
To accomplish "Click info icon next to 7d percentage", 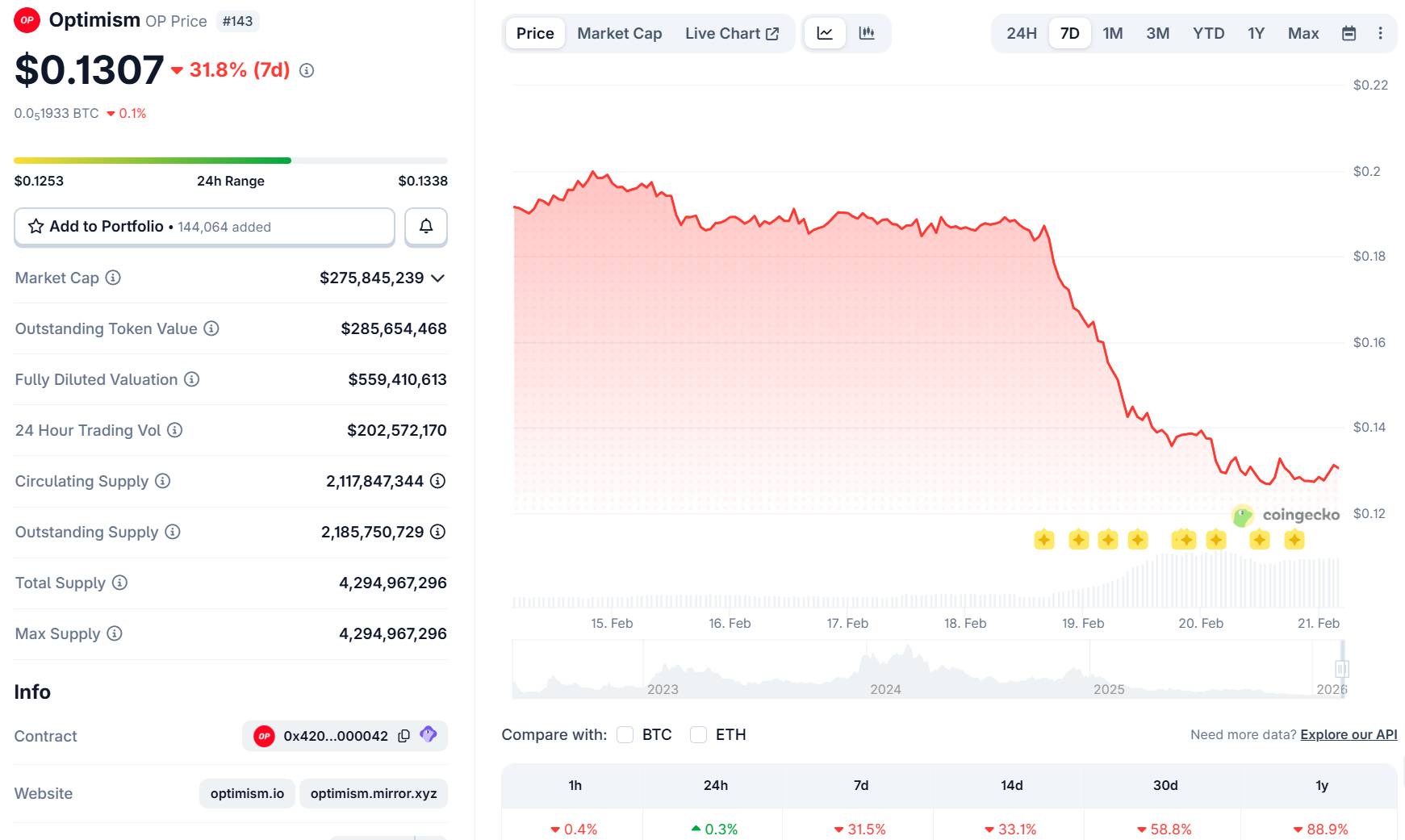I will pyautogui.click(x=307, y=70).
